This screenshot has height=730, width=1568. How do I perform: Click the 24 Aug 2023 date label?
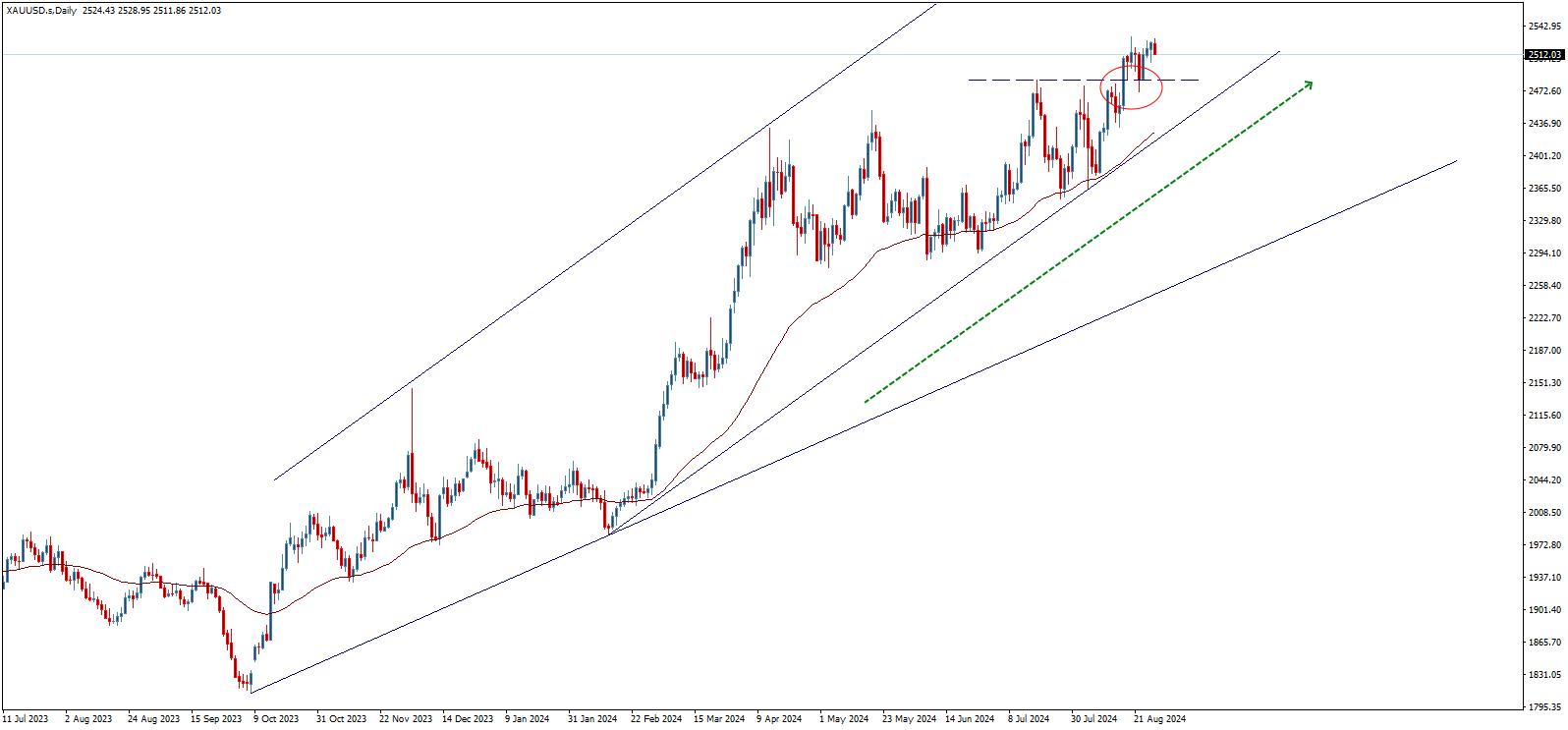click(154, 719)
